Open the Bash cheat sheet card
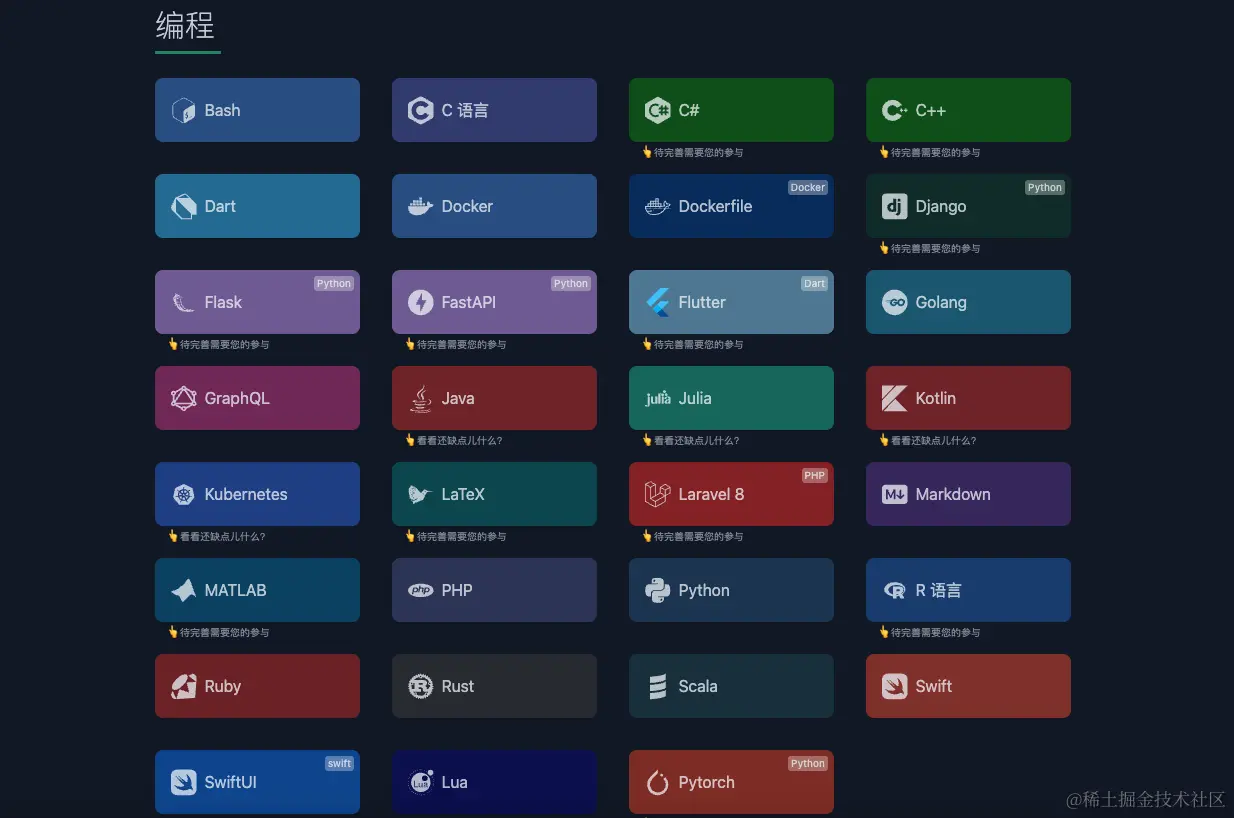1234x818 pixels. pos(257,110)
